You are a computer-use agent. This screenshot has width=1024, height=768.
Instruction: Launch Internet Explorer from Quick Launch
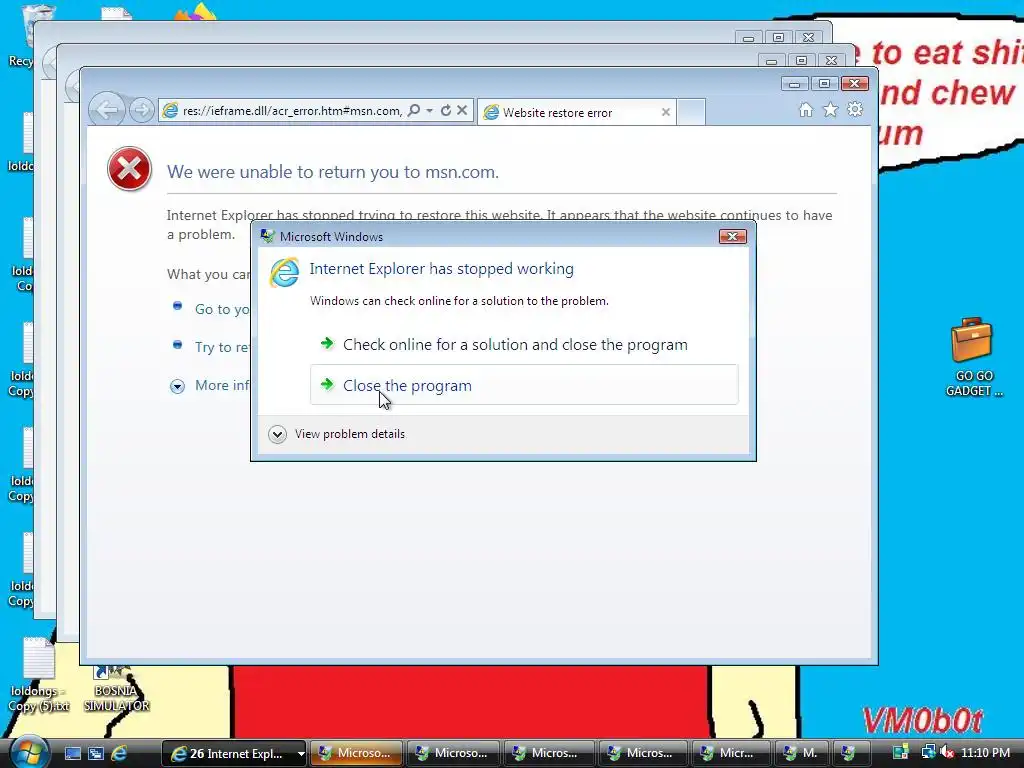(120, 753)
